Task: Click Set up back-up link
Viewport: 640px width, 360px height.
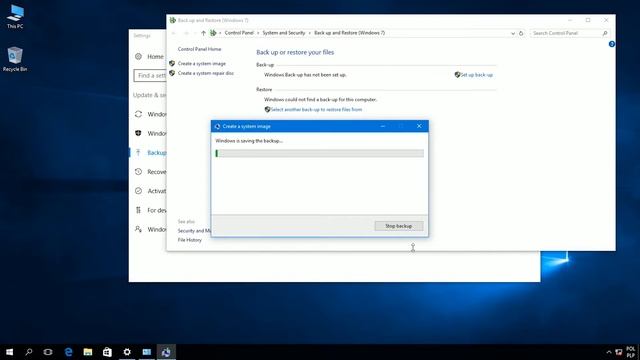Action: pos(477,75)
